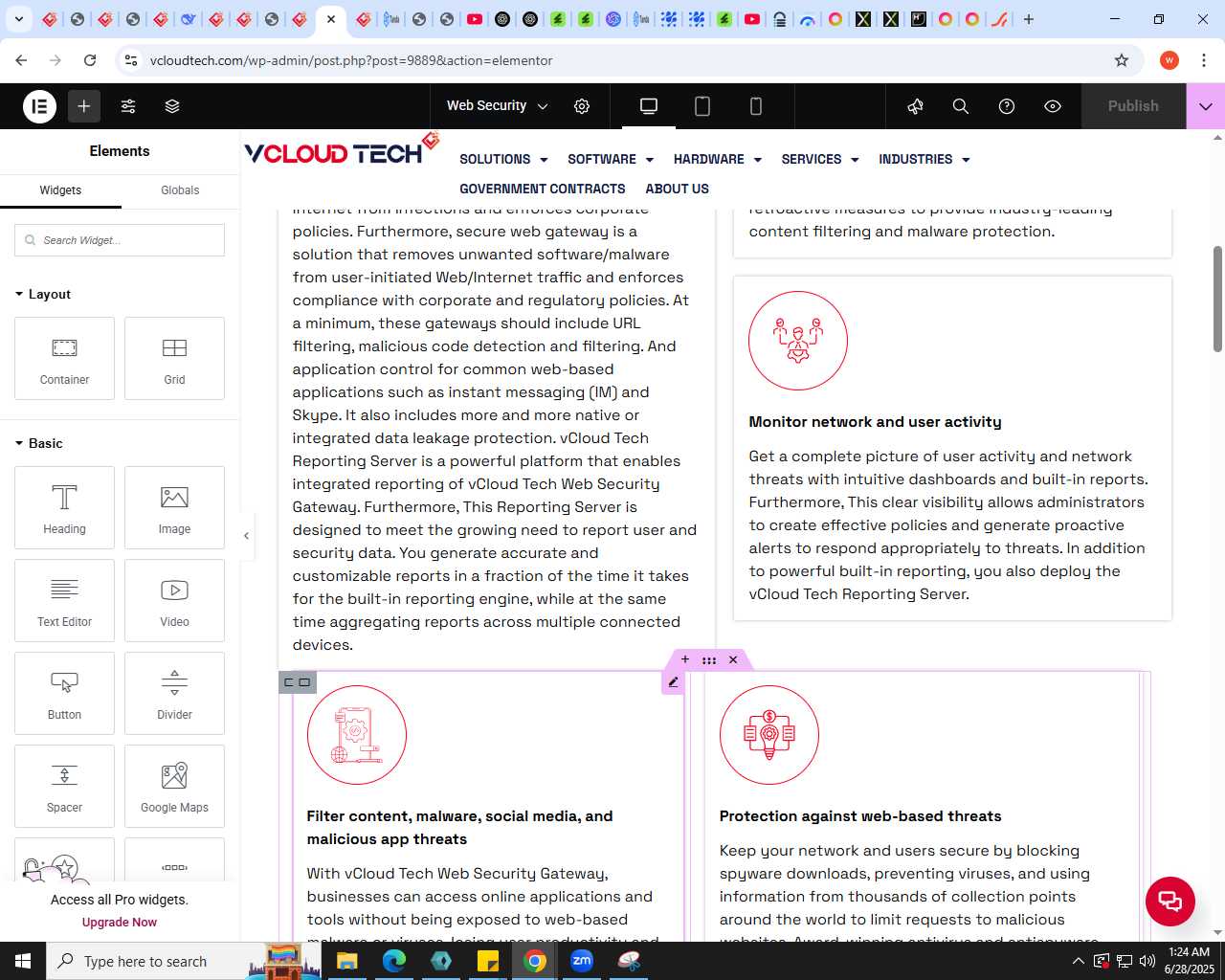Select heading Protection against web-based threats
This screenshot has width=1225, height=980.
(860, 816)
